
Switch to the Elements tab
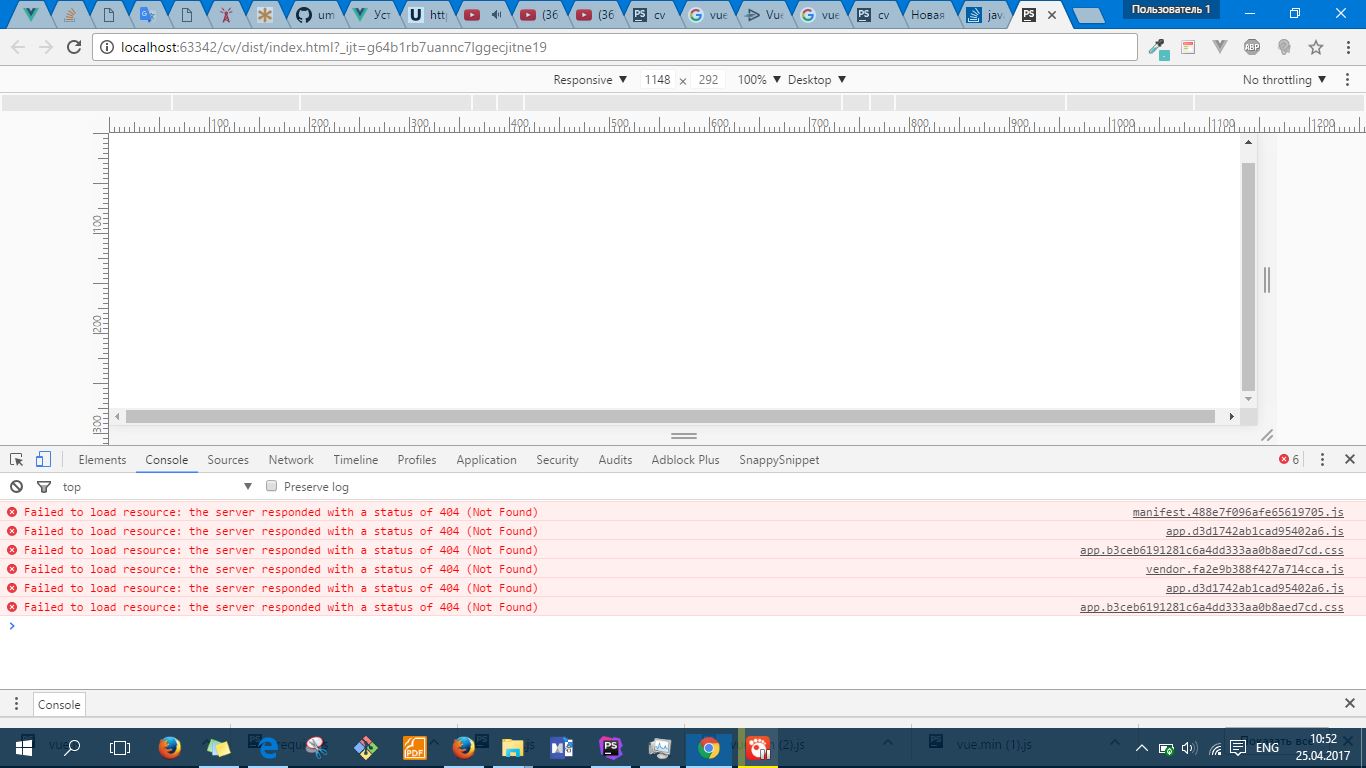click(102, 460)
